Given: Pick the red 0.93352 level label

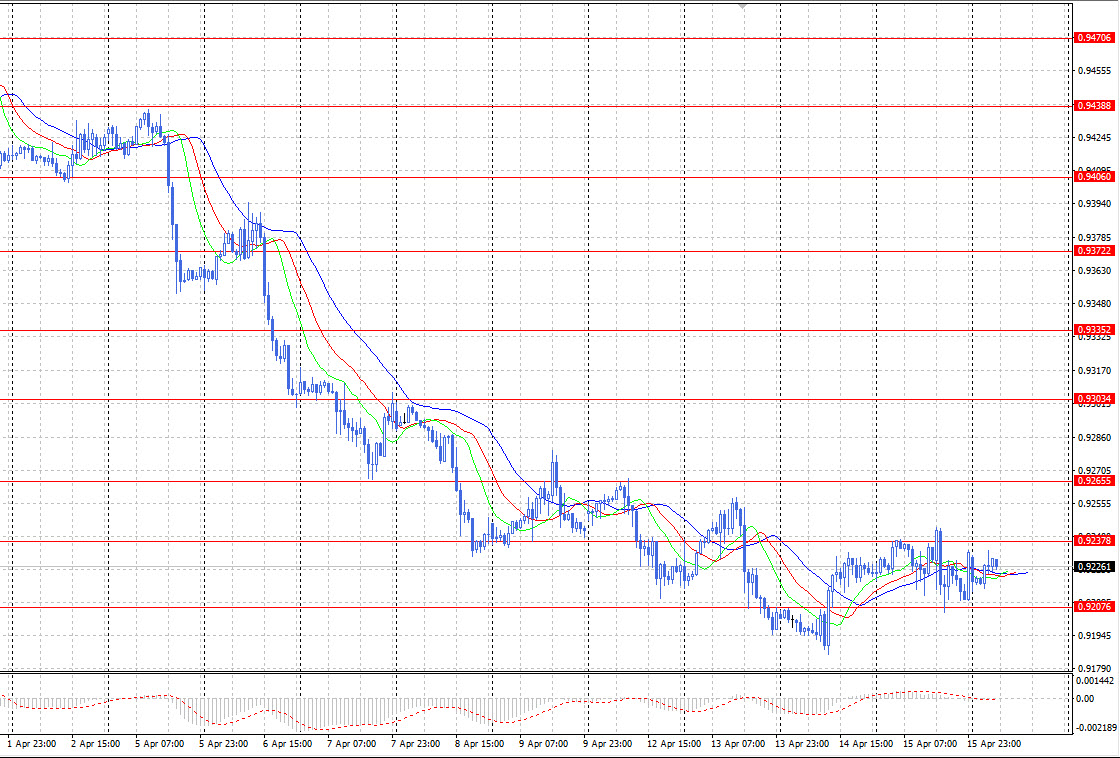Looking at the screenshot, I should pyautogui.click(x=1094, y=330).
